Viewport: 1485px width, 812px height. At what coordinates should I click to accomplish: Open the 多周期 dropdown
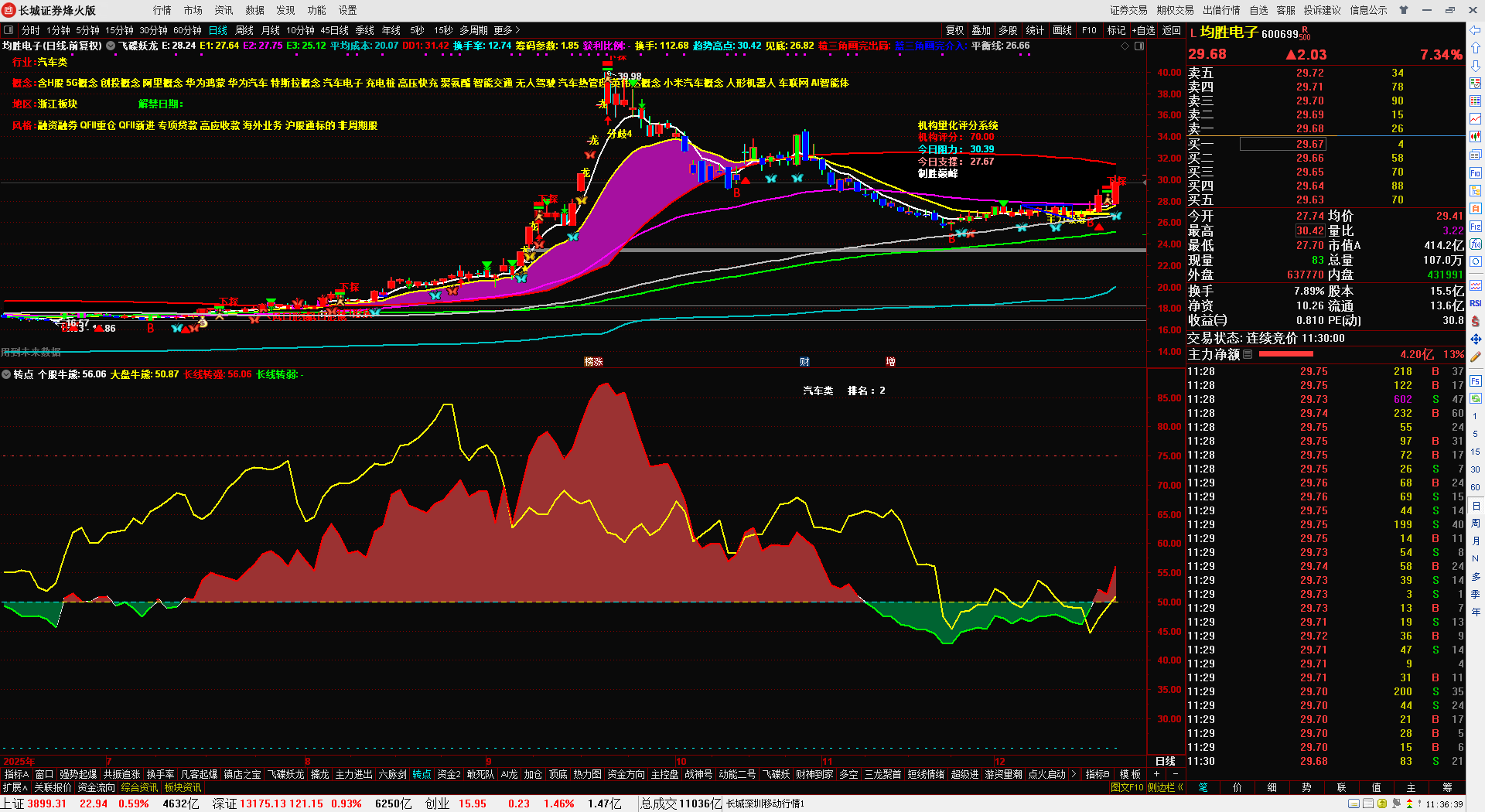pyautogui.click(x=473, y=30)
